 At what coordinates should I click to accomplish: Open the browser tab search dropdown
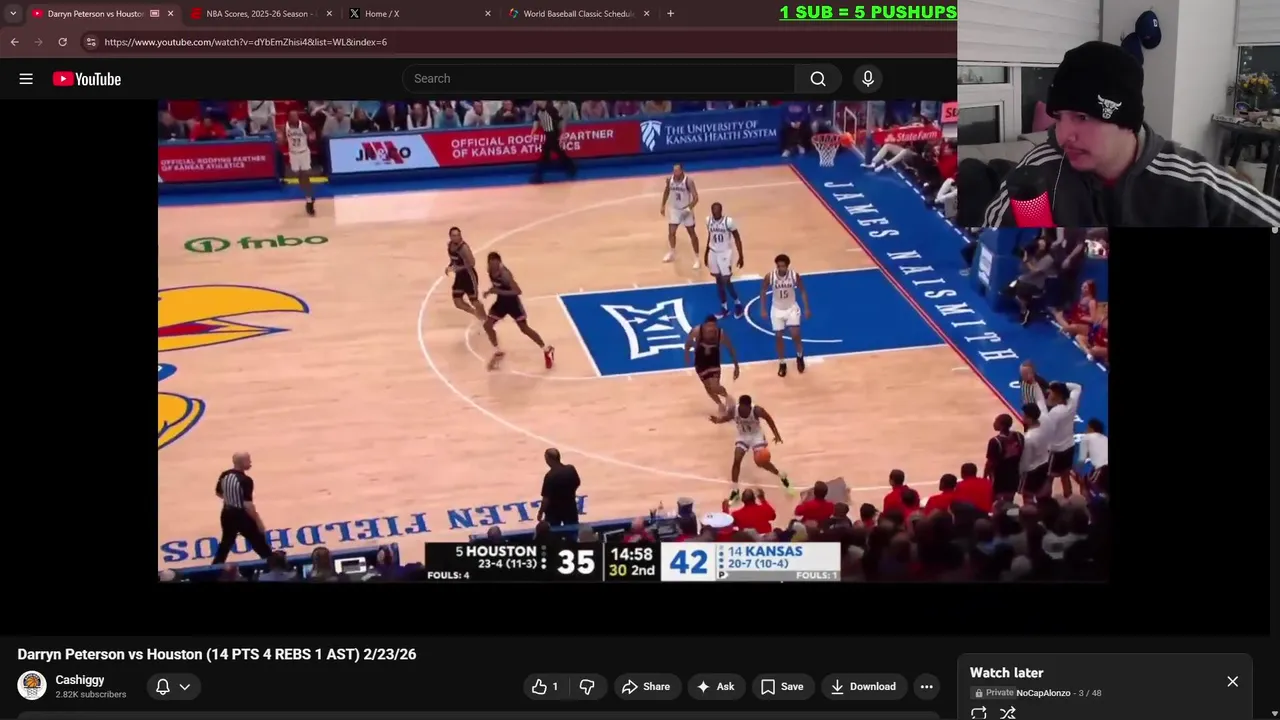(x=13, y=14)
